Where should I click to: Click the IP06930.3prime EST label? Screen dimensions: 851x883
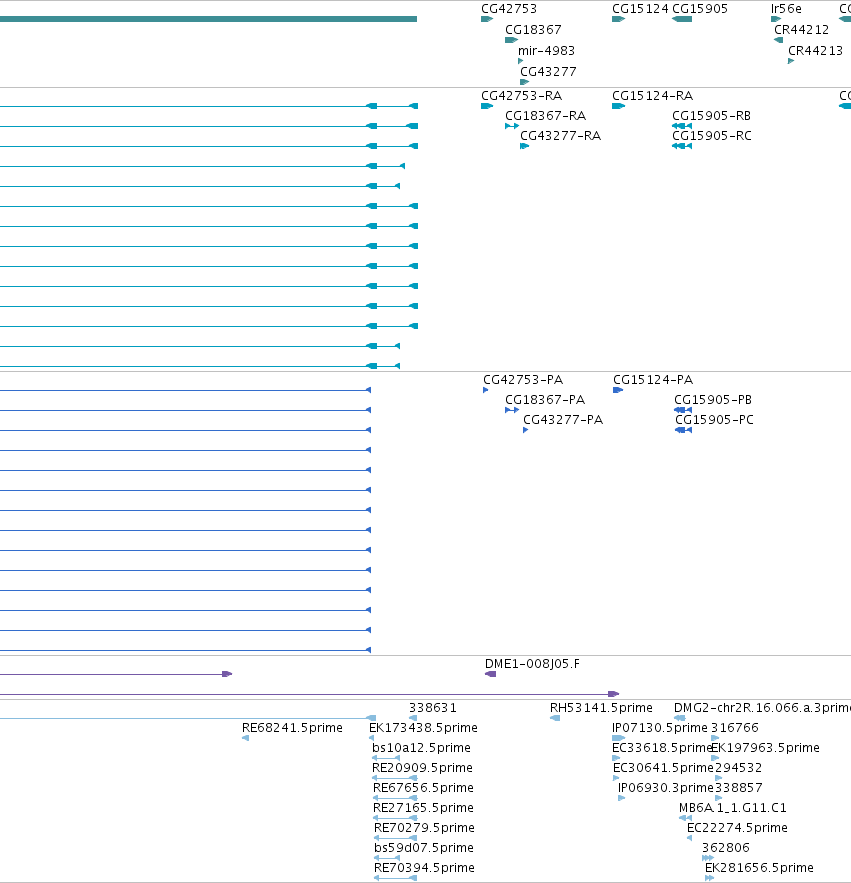click(x=666, y=788)
